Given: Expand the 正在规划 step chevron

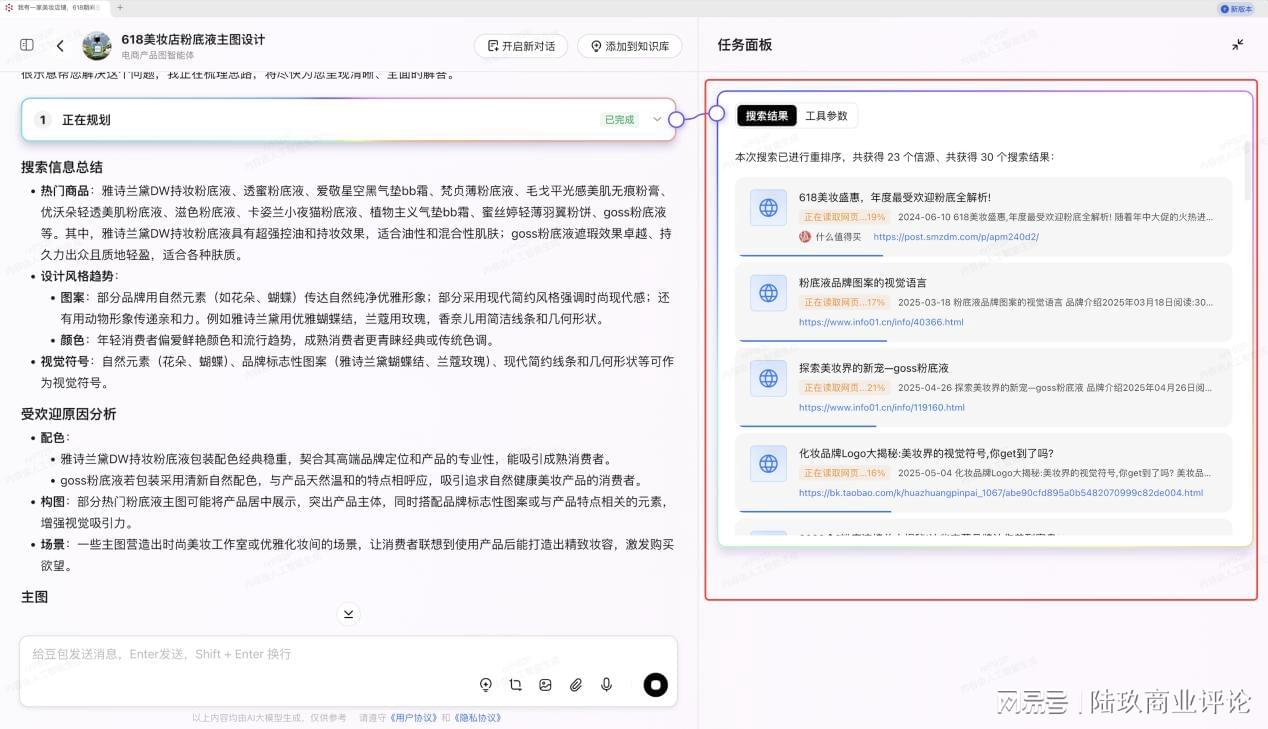Looking at the screenshot, I should coord(657,120).
